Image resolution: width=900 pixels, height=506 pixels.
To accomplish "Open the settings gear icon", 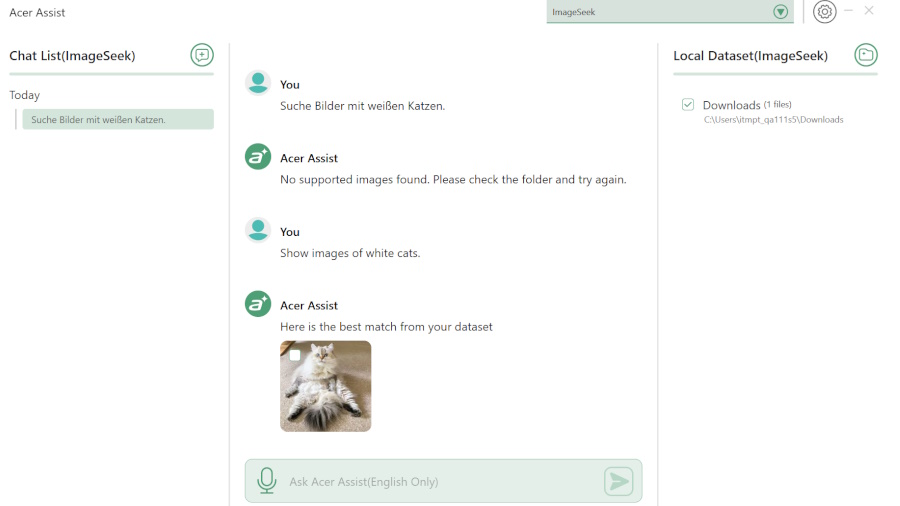I will [x=824, y=11].
